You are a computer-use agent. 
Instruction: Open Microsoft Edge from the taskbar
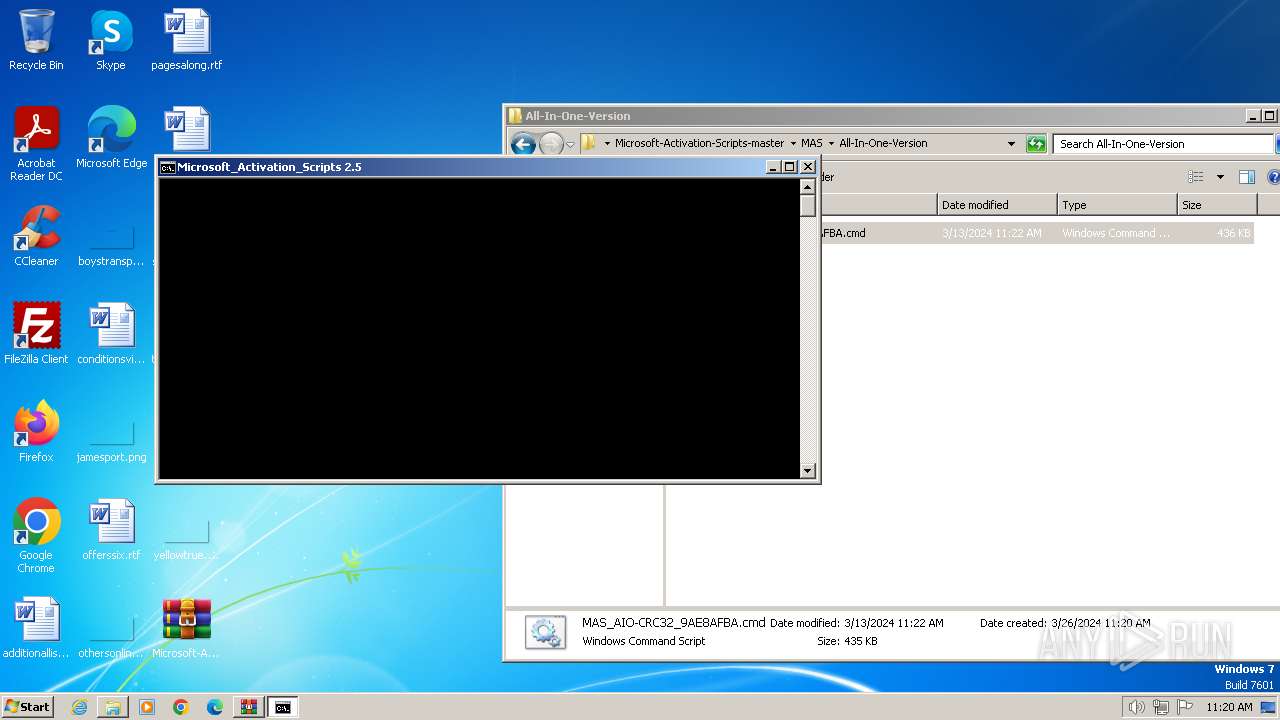215,707
